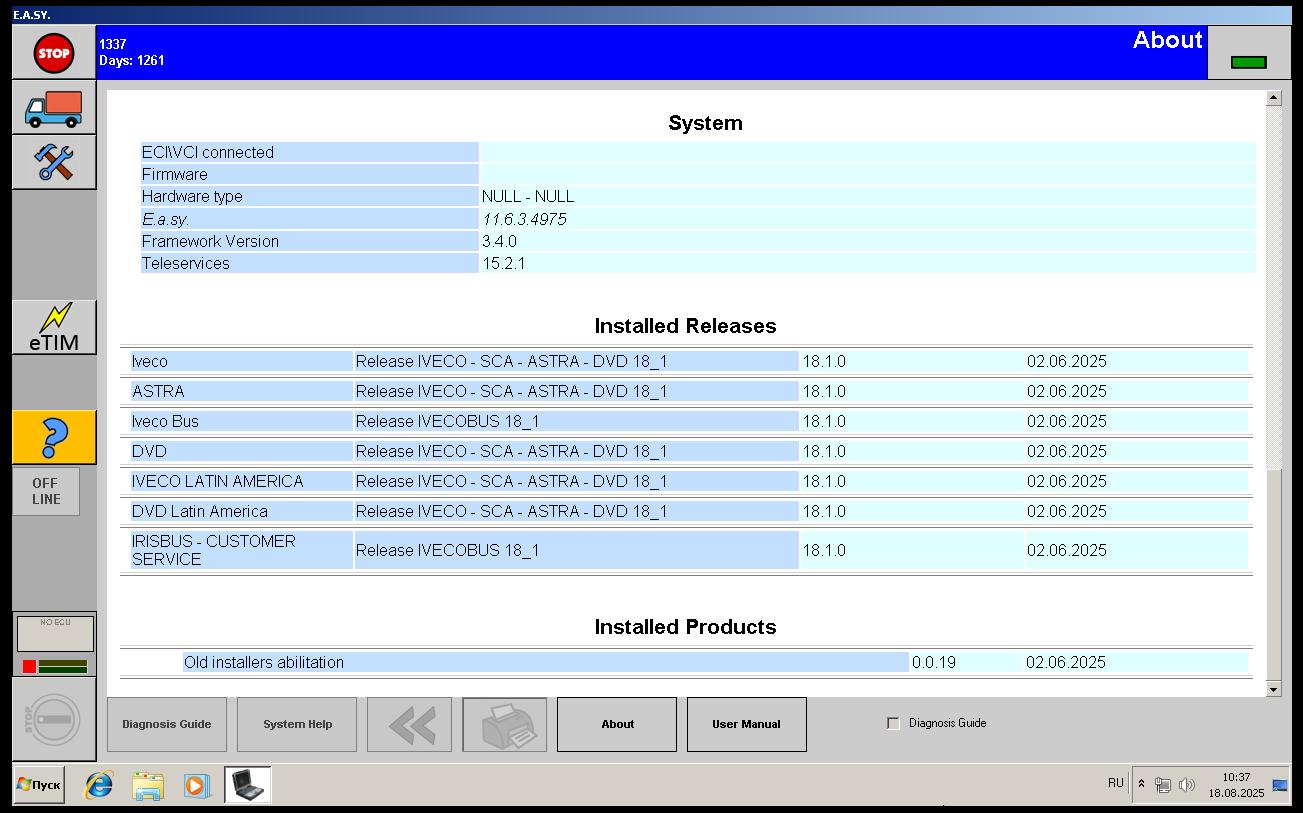Open the Windows Start menu

[40, 785]
